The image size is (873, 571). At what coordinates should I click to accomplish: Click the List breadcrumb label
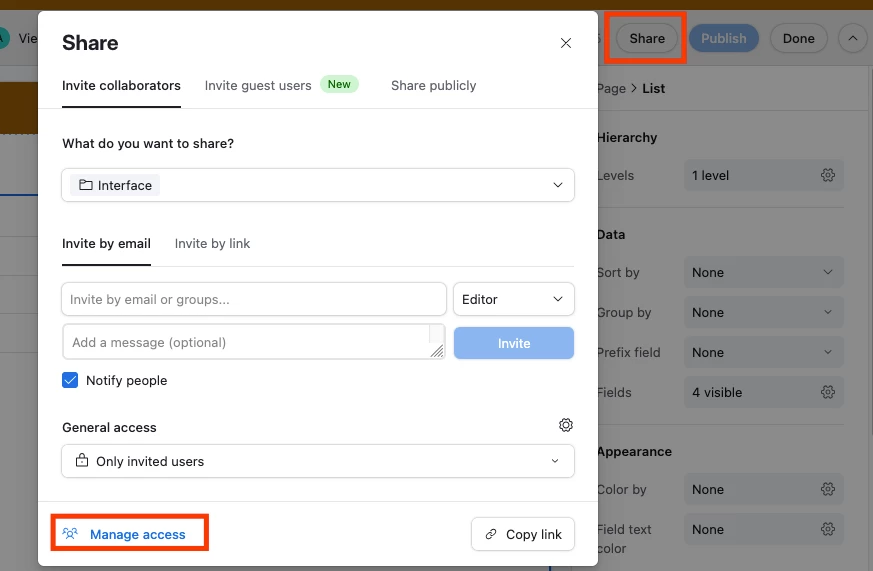tap(653, 88)
